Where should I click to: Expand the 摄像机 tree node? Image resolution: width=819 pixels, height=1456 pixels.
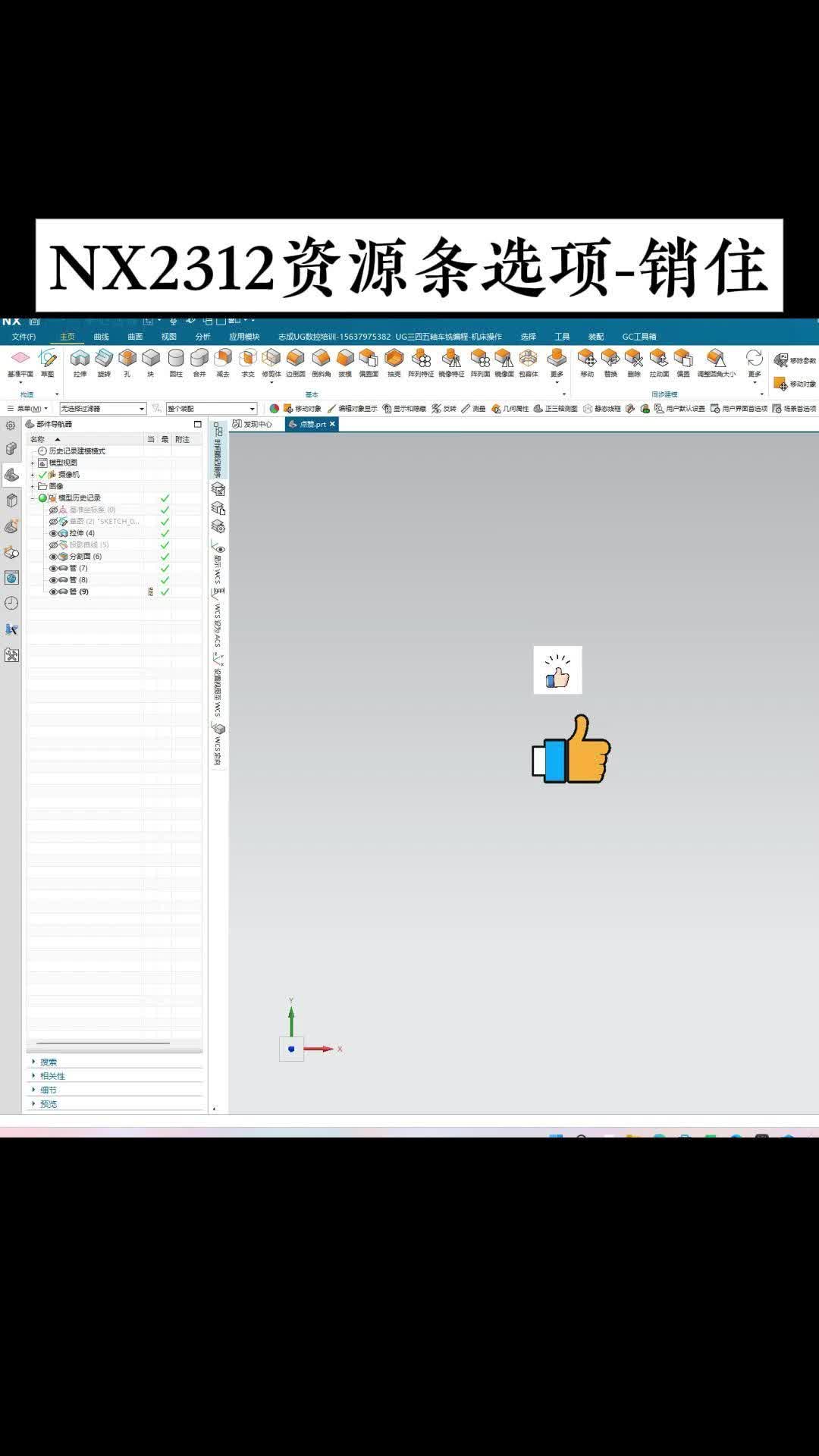coord(33,475)
